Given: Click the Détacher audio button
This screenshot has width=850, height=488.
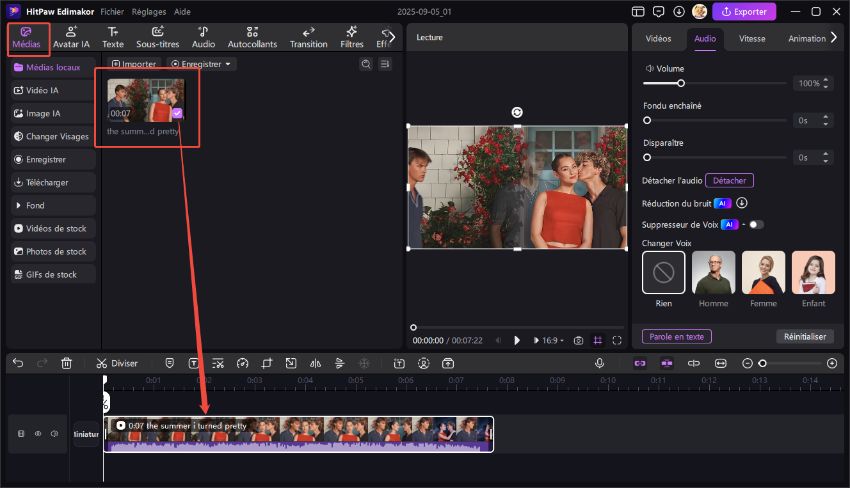Looking at the screenshot, I should point(729,181).
